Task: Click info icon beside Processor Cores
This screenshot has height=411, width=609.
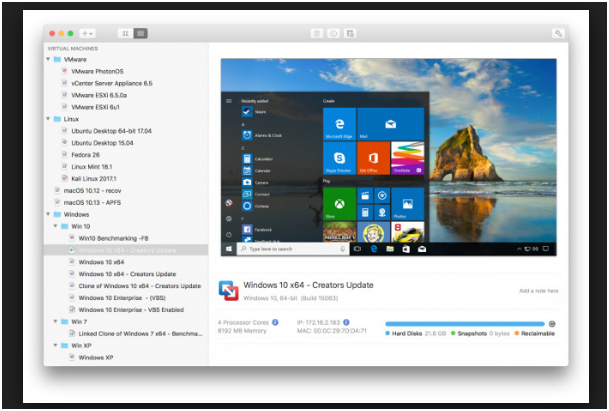Action: [275, 322]
